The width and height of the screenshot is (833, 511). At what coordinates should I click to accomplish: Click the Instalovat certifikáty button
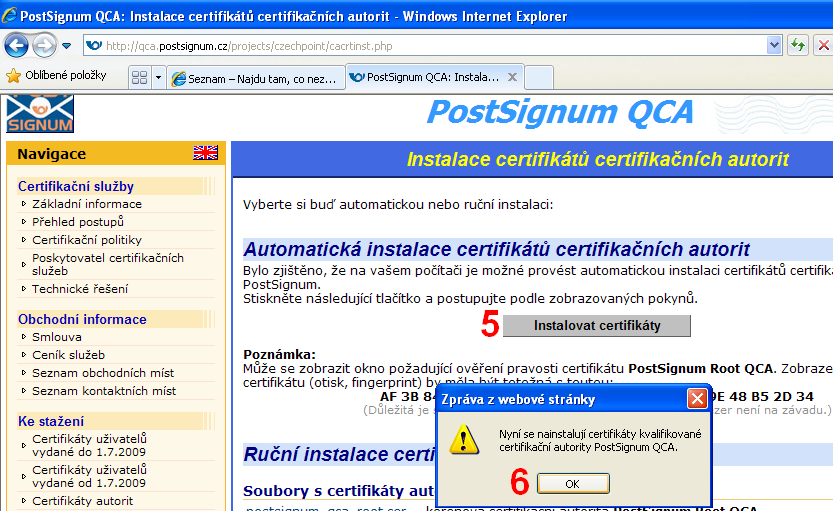[x=597, y=326]
